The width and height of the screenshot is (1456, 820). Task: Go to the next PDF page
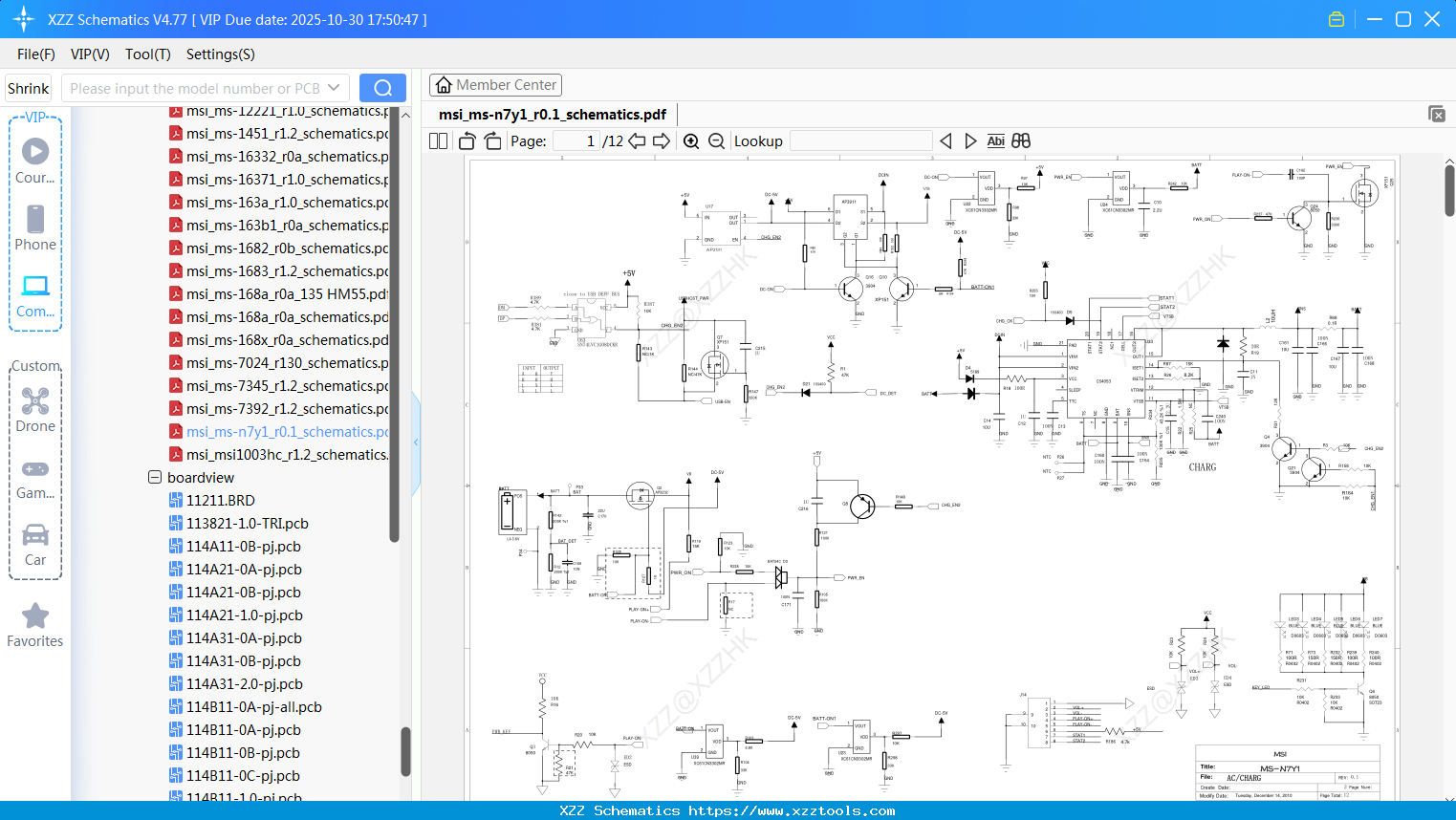pos(662,141)
